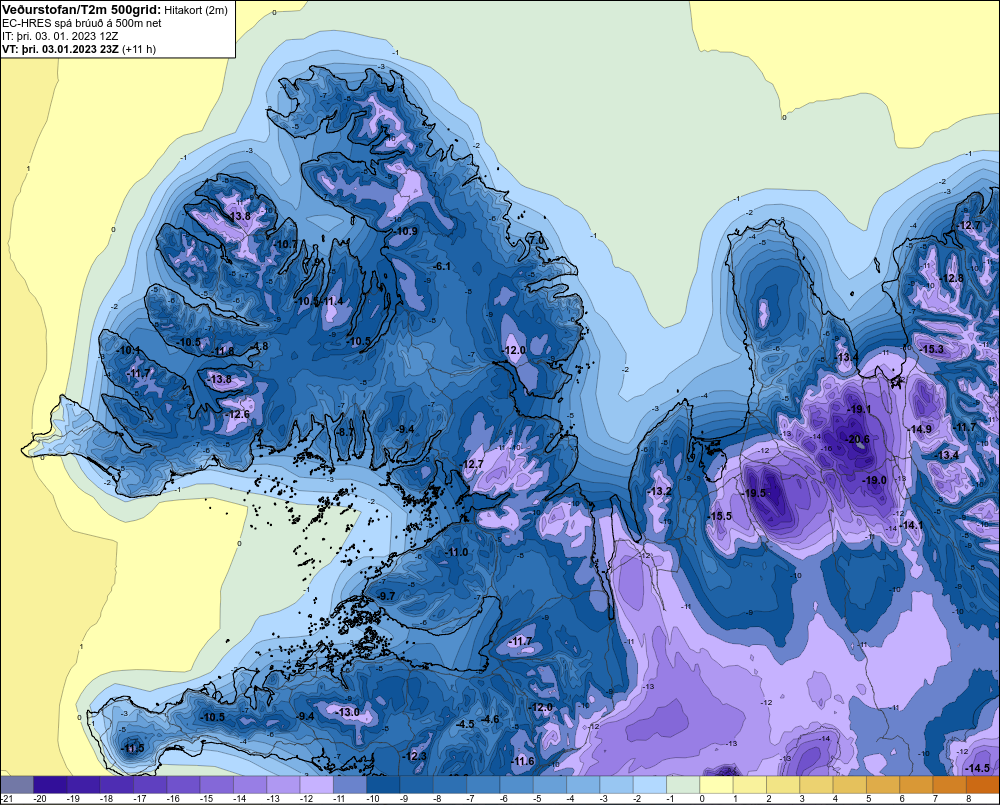Select the -19.5 temperature label

point(755,493)
